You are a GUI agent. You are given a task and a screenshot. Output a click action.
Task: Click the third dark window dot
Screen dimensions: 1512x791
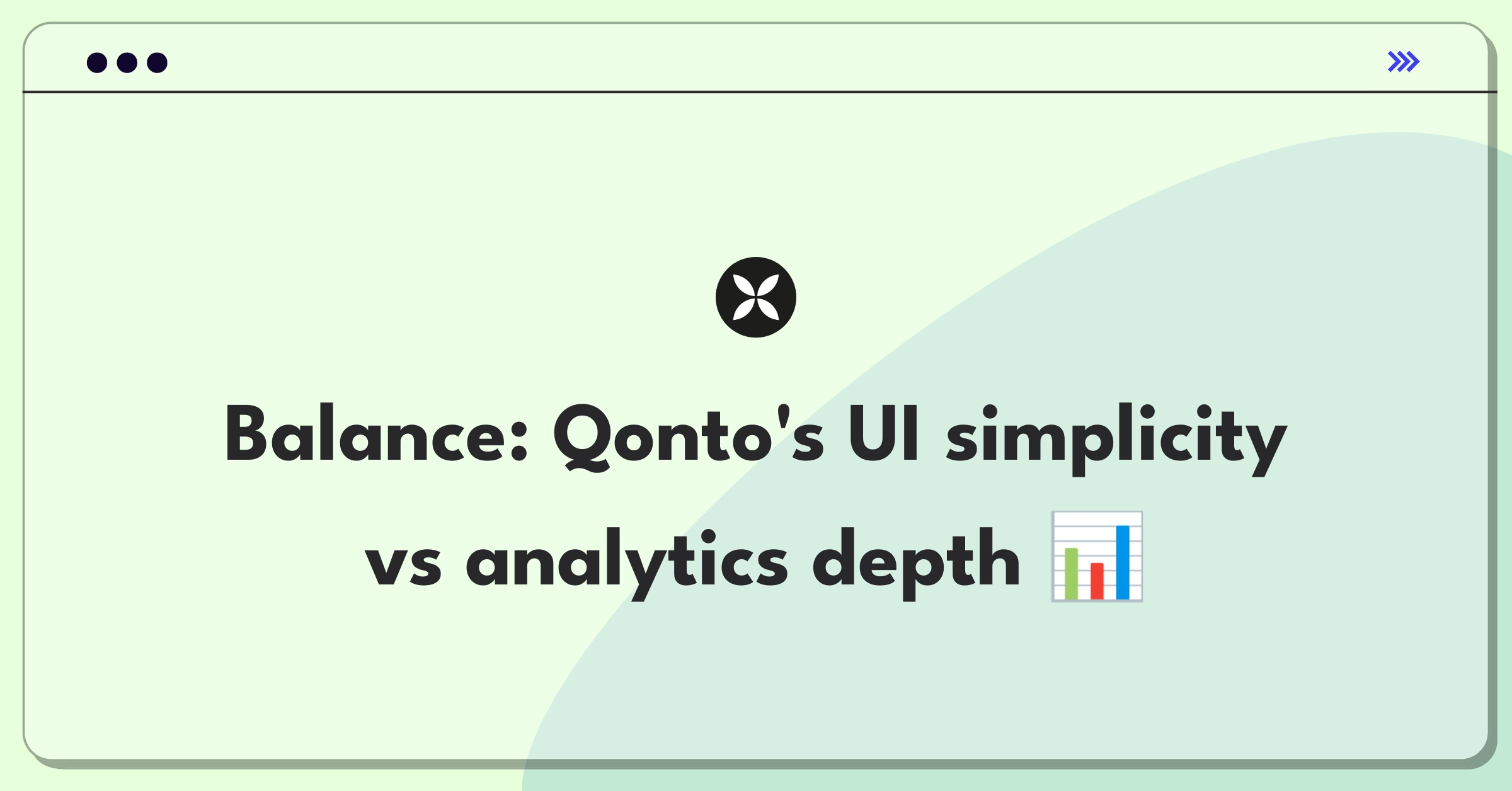(157, 62)
